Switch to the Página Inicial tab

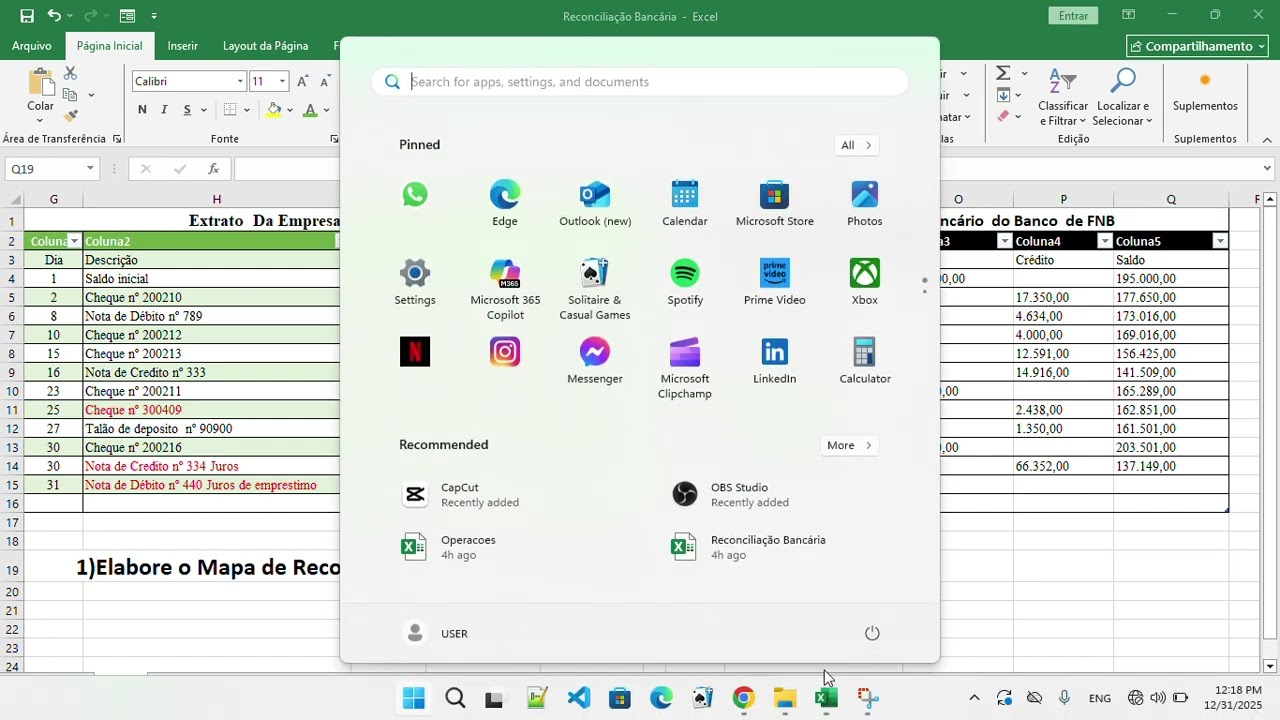109,46
